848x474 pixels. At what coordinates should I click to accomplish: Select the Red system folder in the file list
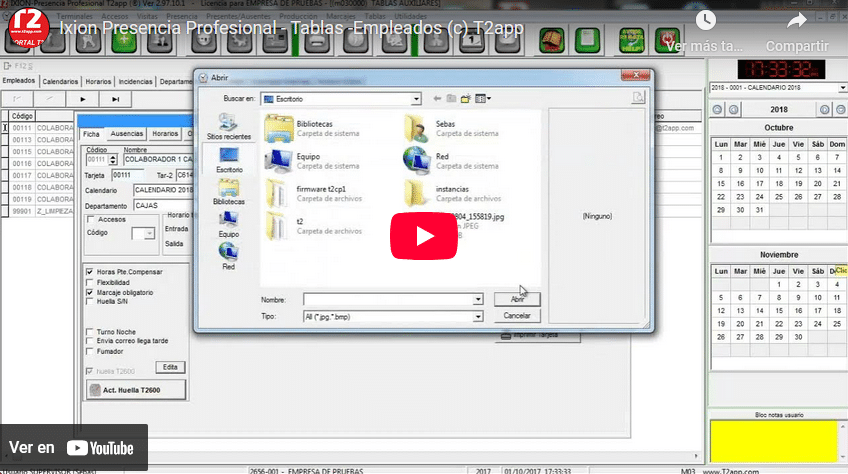coord(452,161)
